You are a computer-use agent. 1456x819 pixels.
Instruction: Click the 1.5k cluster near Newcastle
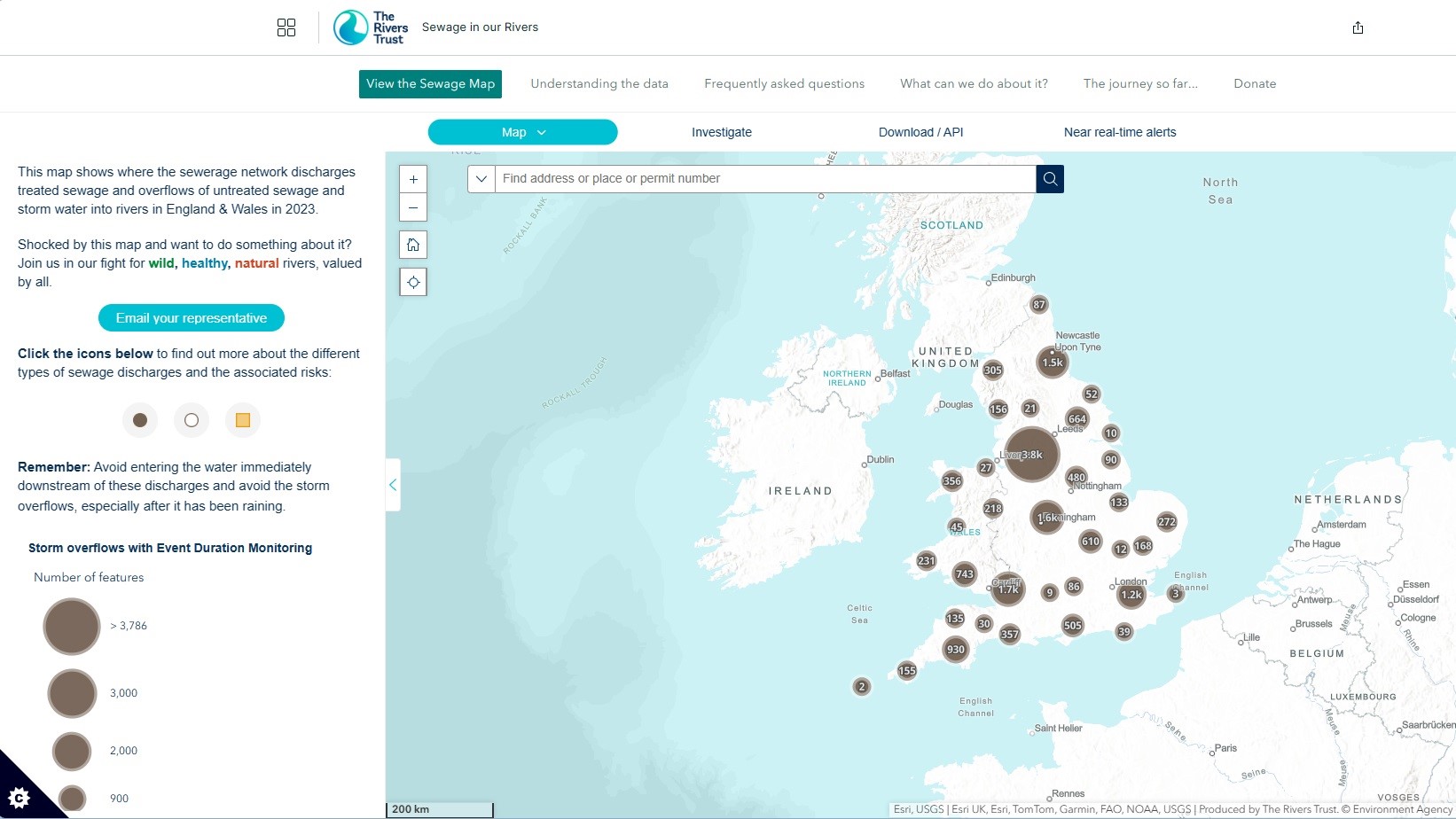[1053, 362]
